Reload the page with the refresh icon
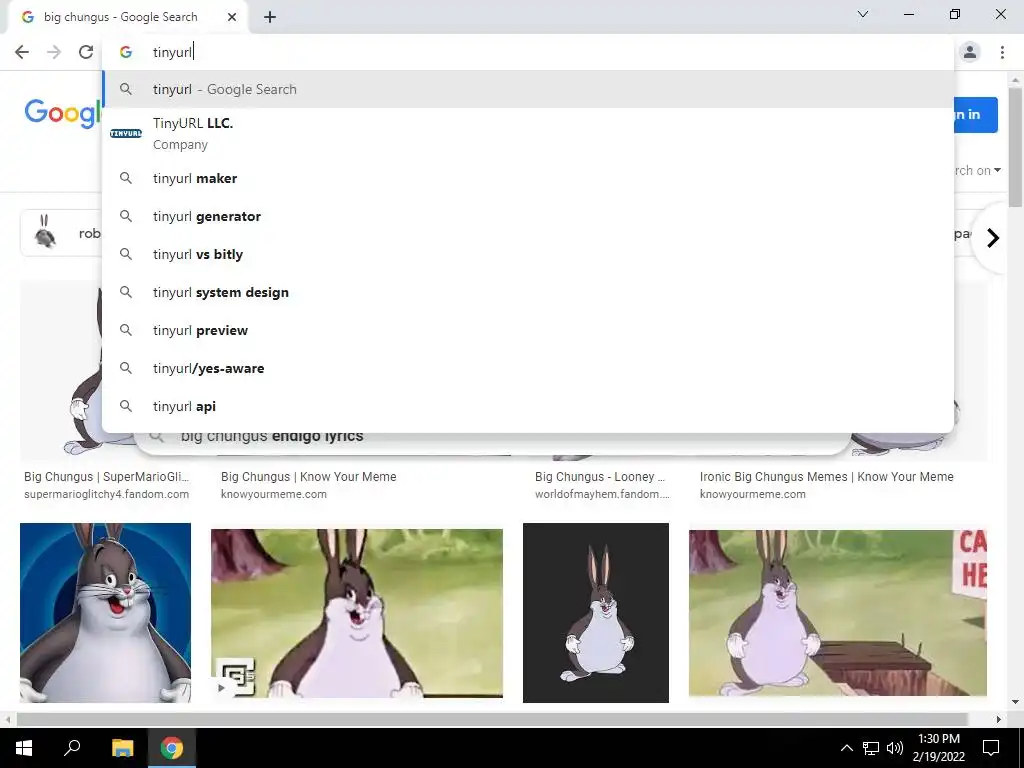Image resolution: width=1024 pixels, height=768 pixels. tap(86, 52)
